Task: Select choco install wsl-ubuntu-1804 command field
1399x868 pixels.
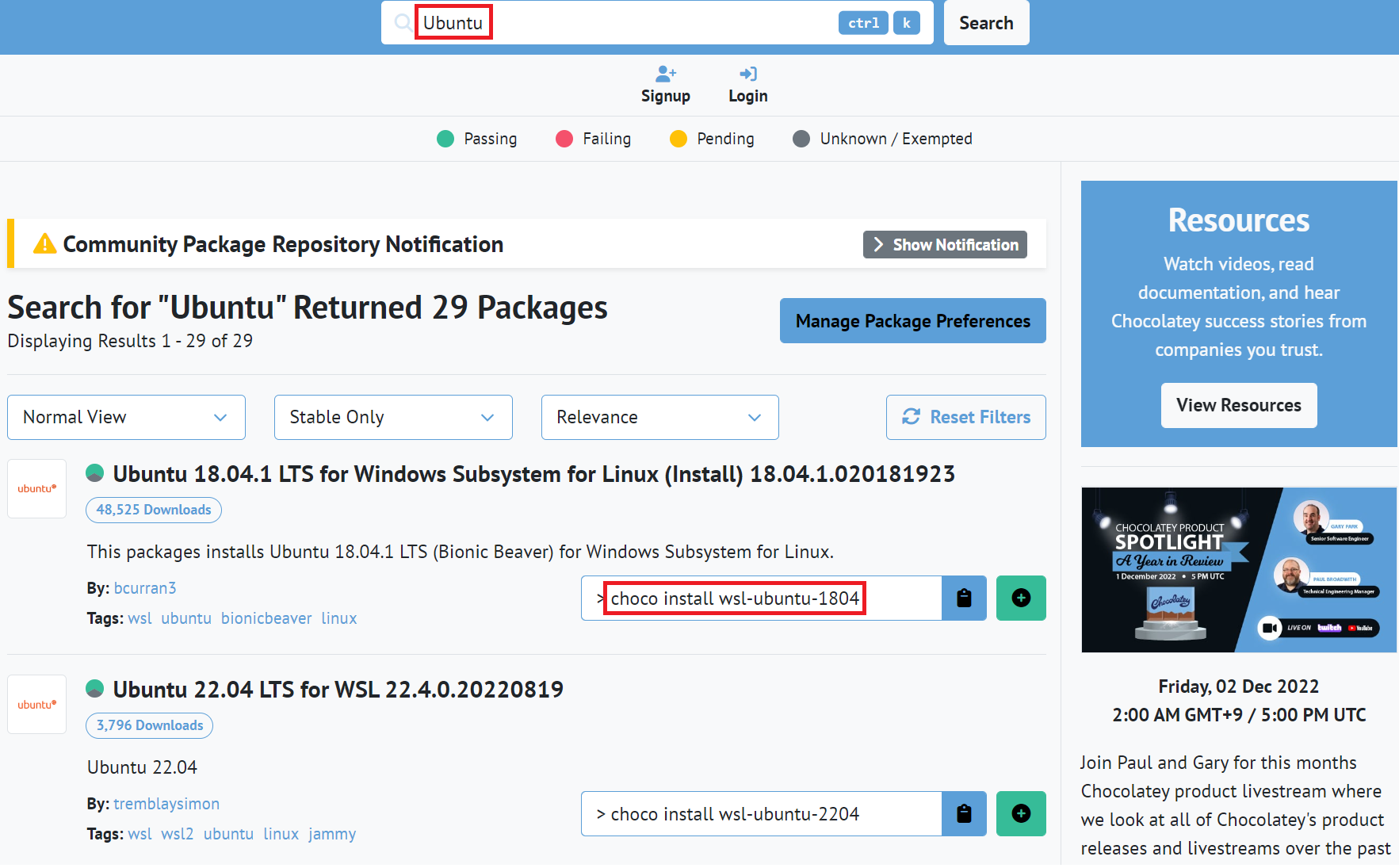Action: tap(762, 598)
